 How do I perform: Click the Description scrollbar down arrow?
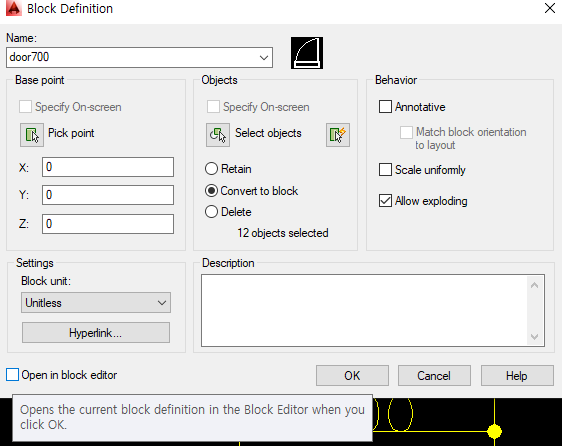coord(534,337)
